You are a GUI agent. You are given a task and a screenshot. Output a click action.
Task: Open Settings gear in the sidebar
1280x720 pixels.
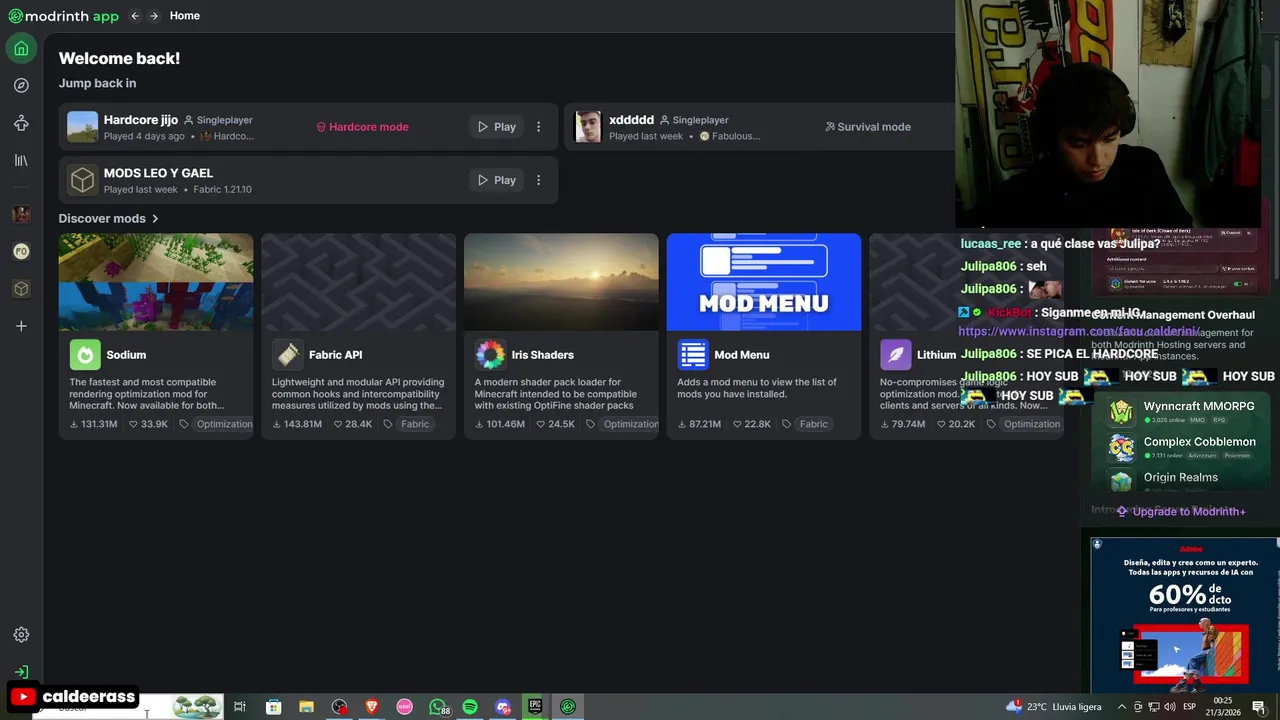[21, 635]
